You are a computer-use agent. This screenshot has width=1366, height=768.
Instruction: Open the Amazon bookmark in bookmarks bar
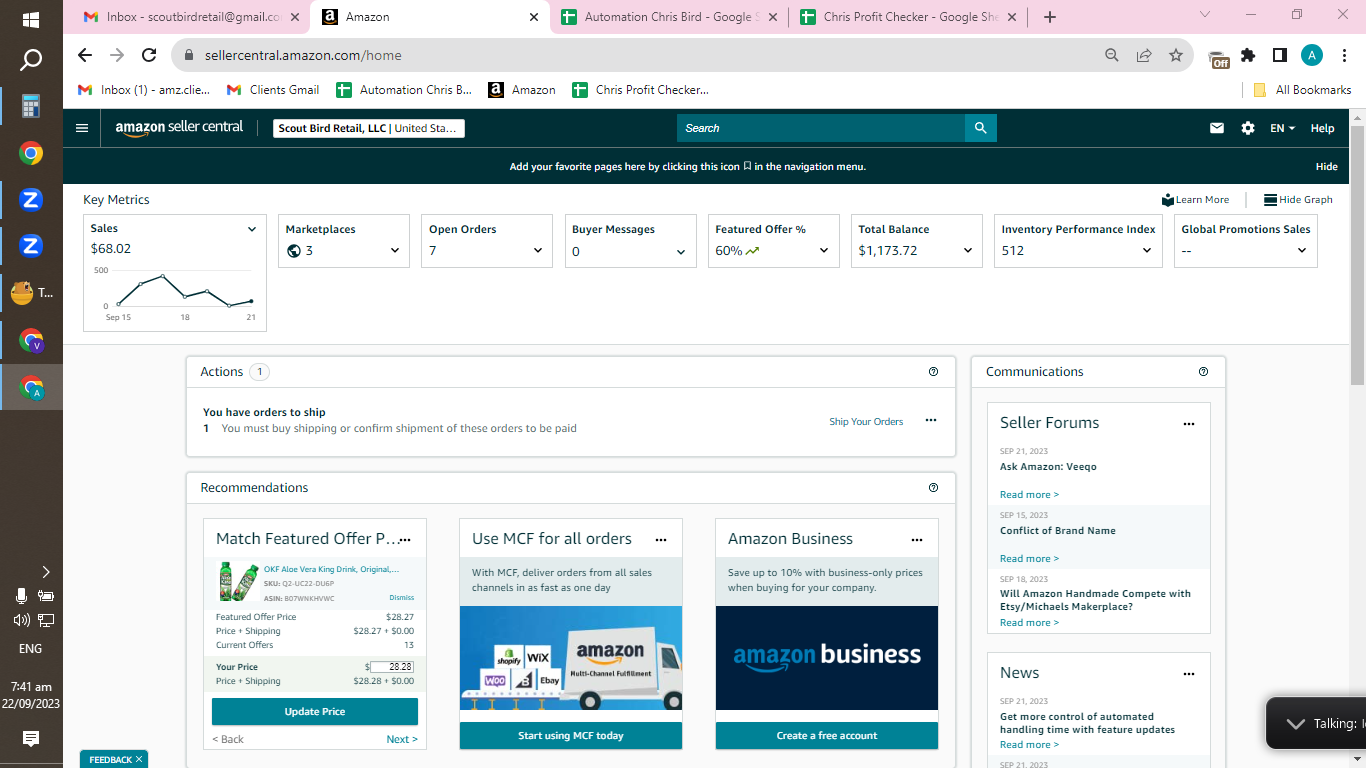(x=522, y=90)
